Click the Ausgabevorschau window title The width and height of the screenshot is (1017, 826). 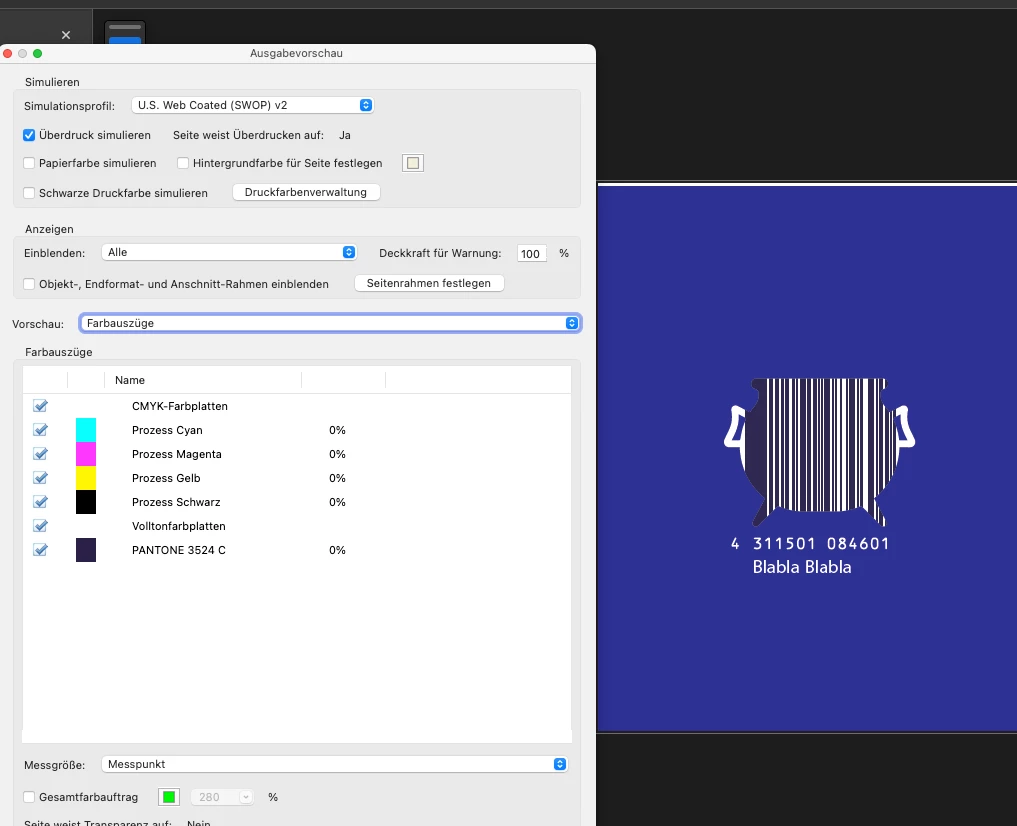point(296,53)
